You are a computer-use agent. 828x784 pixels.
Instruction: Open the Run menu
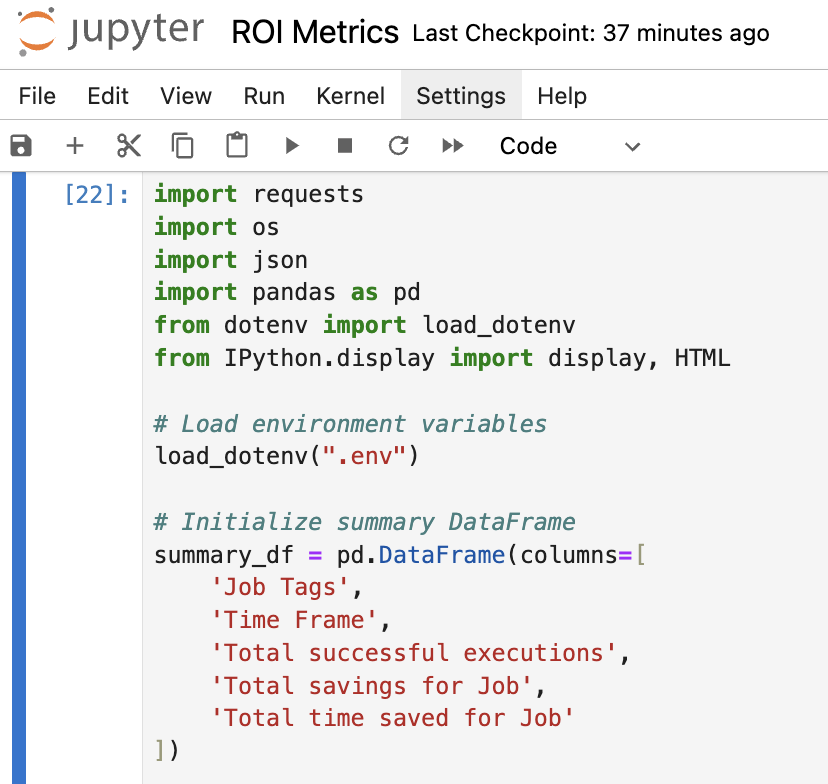[263, 96]
